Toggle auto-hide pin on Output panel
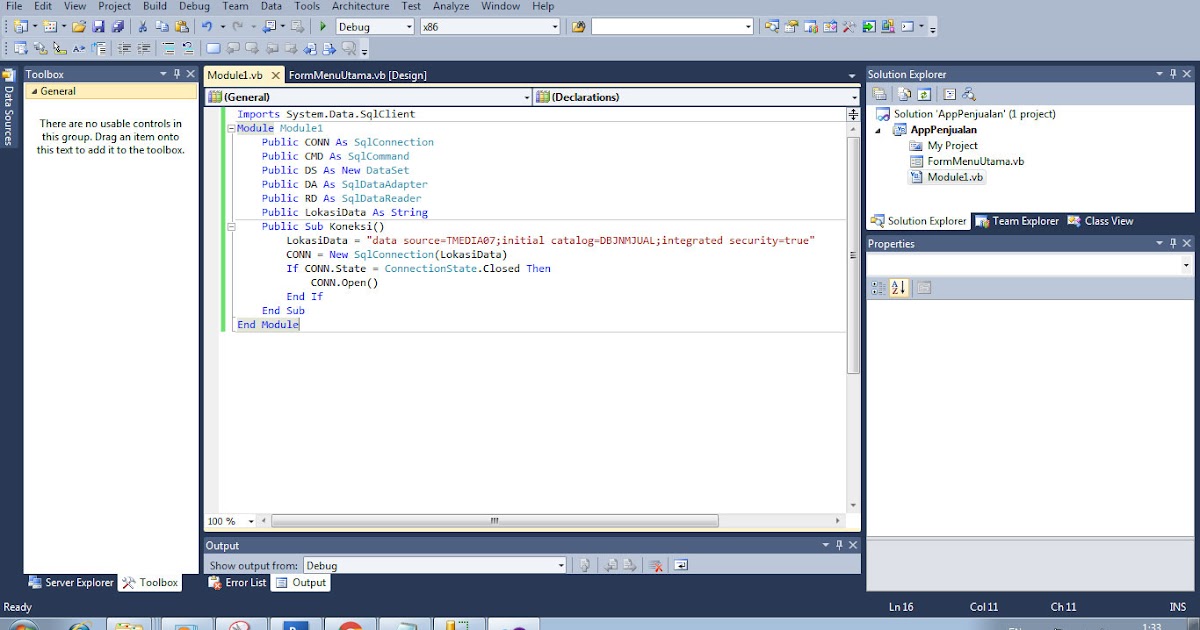 pos(839,545)
